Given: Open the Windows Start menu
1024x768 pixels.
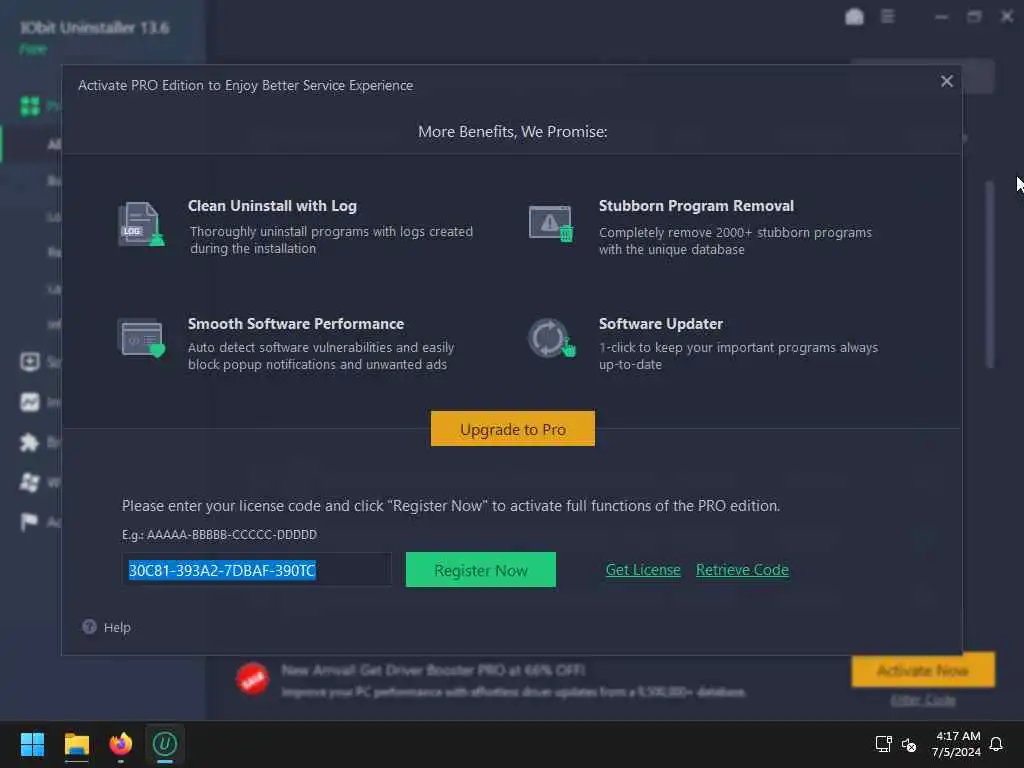Looking at the screenshot, I should [x=32, y=744].
